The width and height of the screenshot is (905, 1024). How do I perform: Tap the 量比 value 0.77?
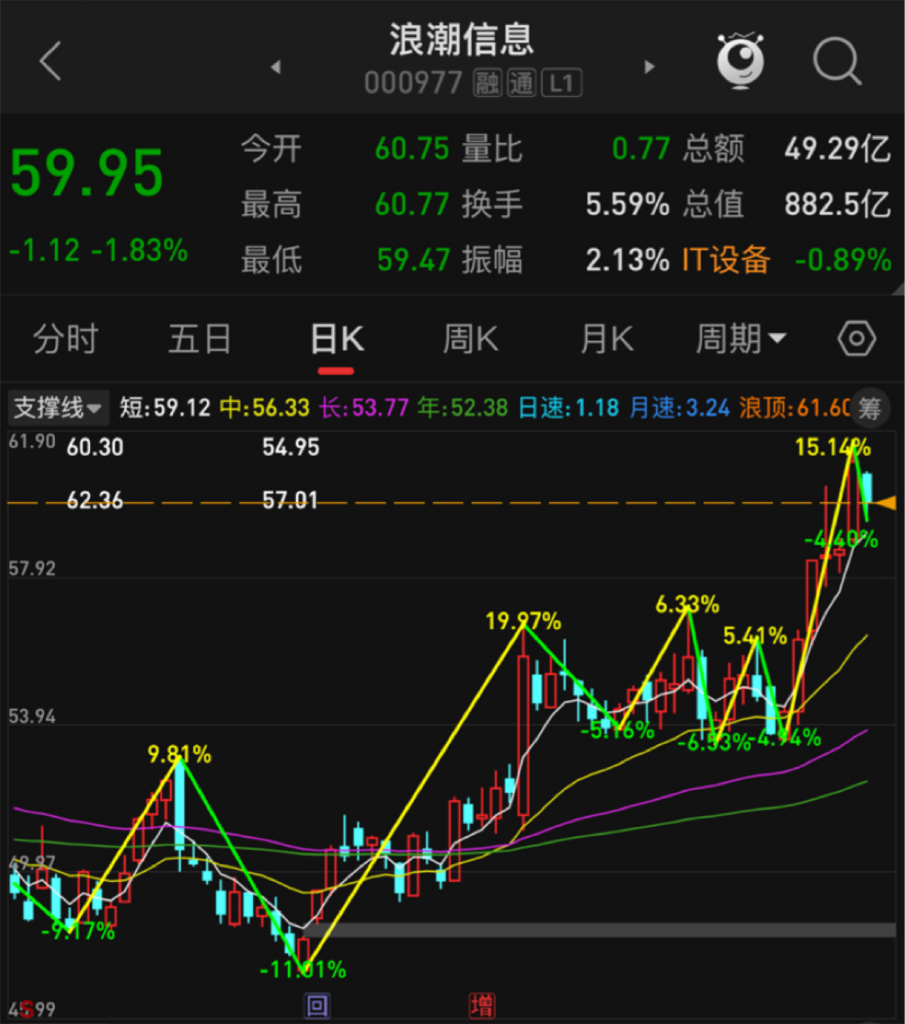click(x=641, y=149)
